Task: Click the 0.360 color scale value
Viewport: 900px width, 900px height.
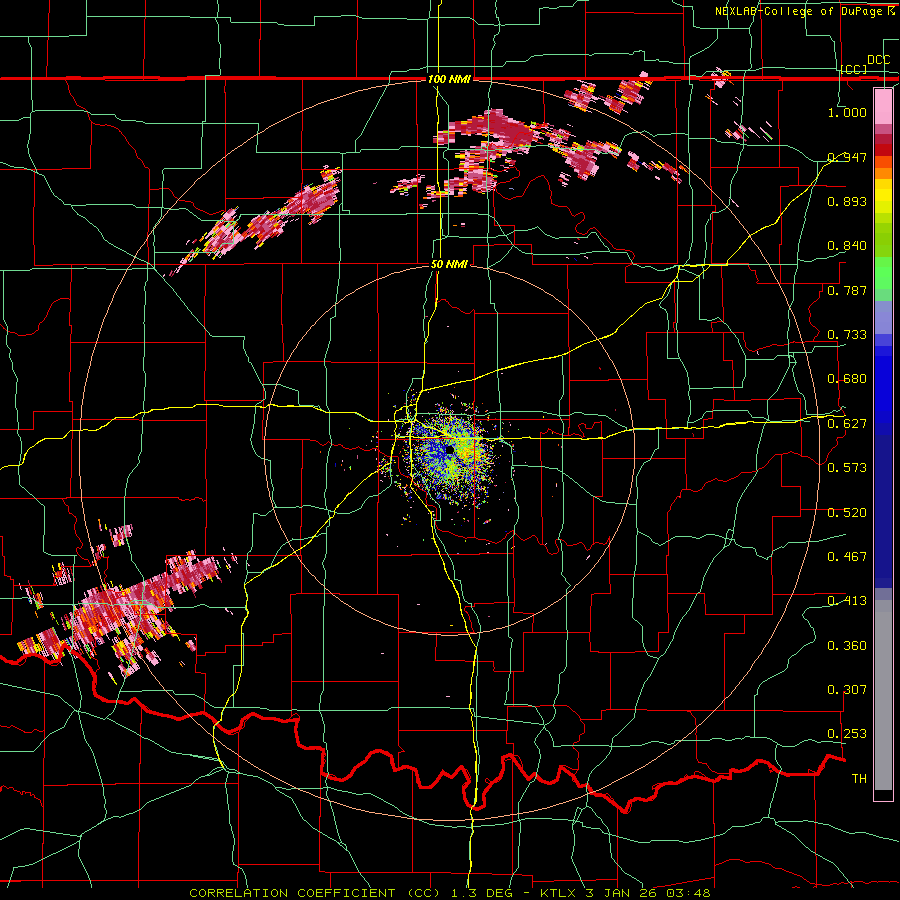Action: tap(847, 646)
